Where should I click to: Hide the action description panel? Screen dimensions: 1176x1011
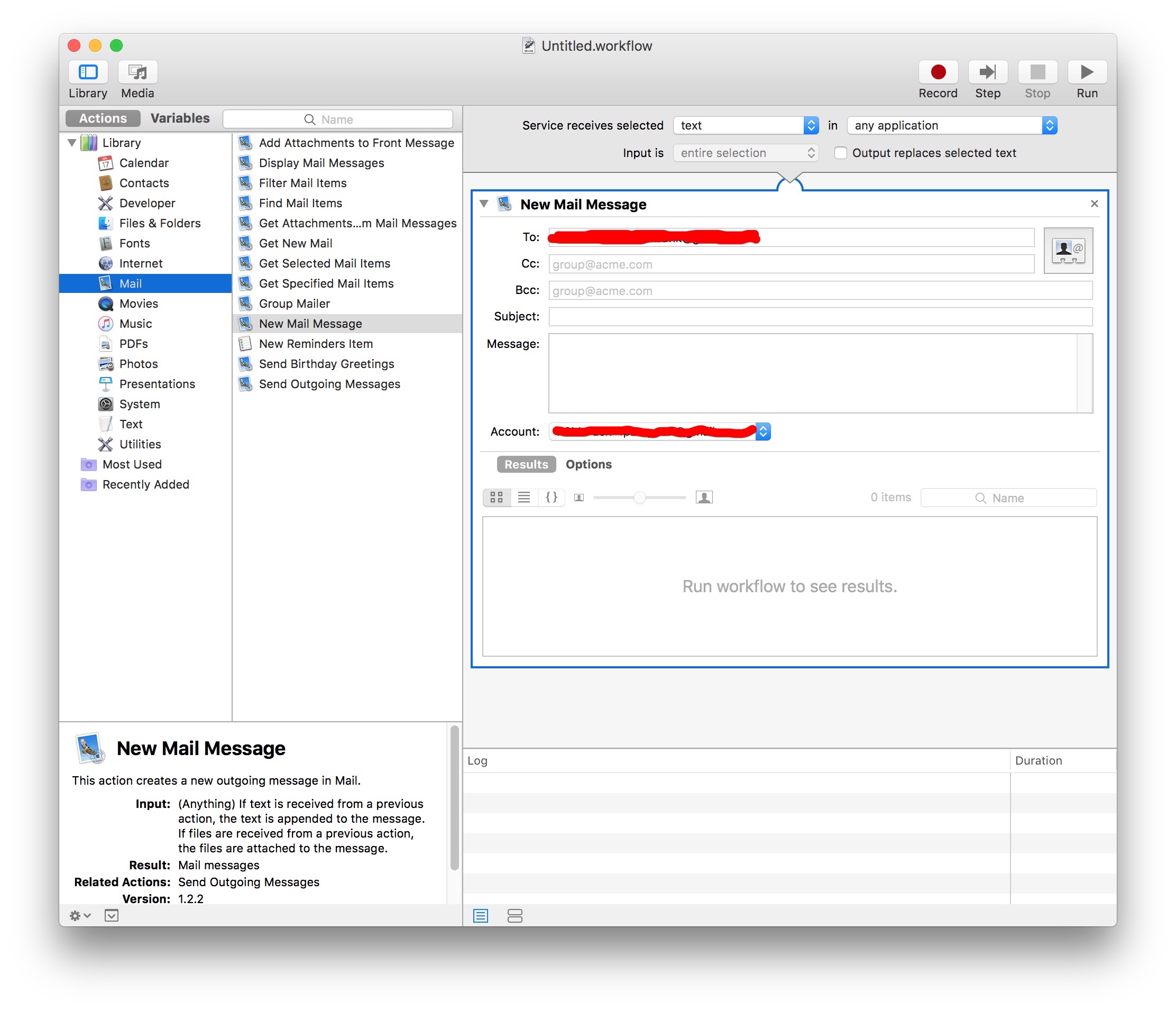point(111,916)
